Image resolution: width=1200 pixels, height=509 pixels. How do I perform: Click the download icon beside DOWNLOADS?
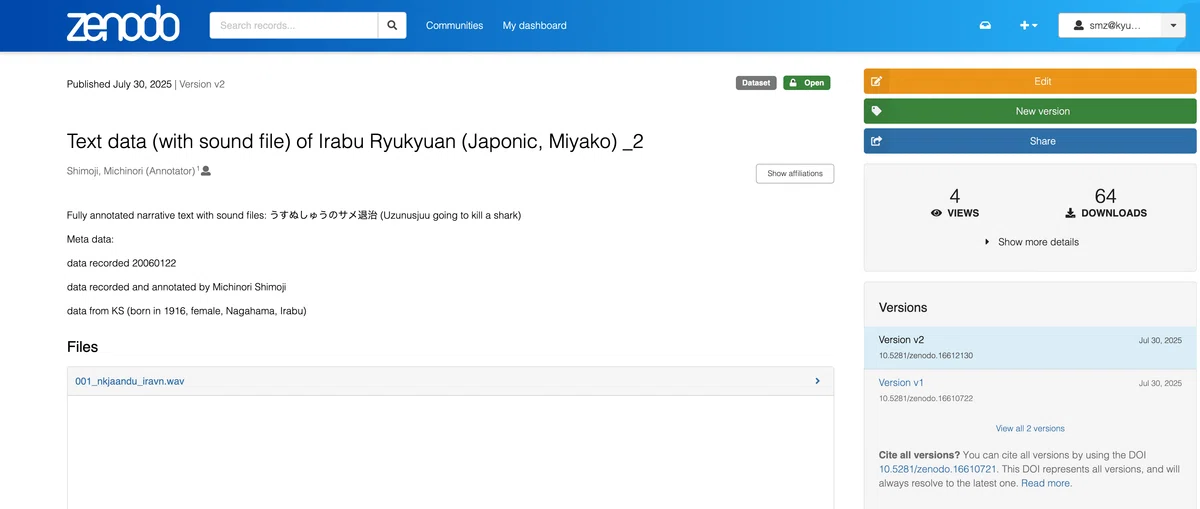[1070, 213]
